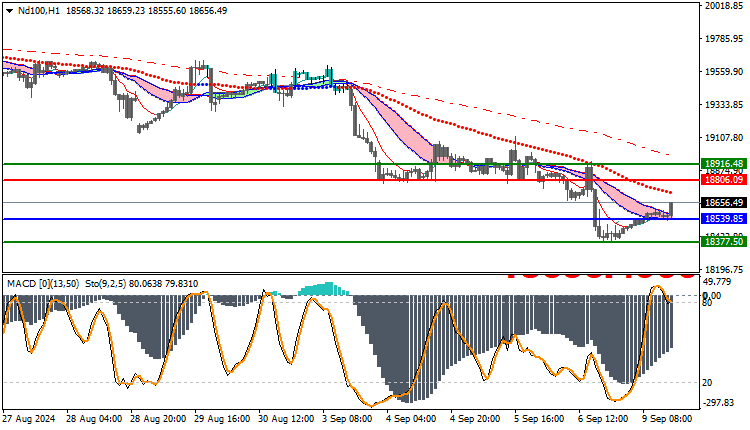
Task: Click the 20018.85 price axis label
Action: pyautogui.click(x=725, y=6)
